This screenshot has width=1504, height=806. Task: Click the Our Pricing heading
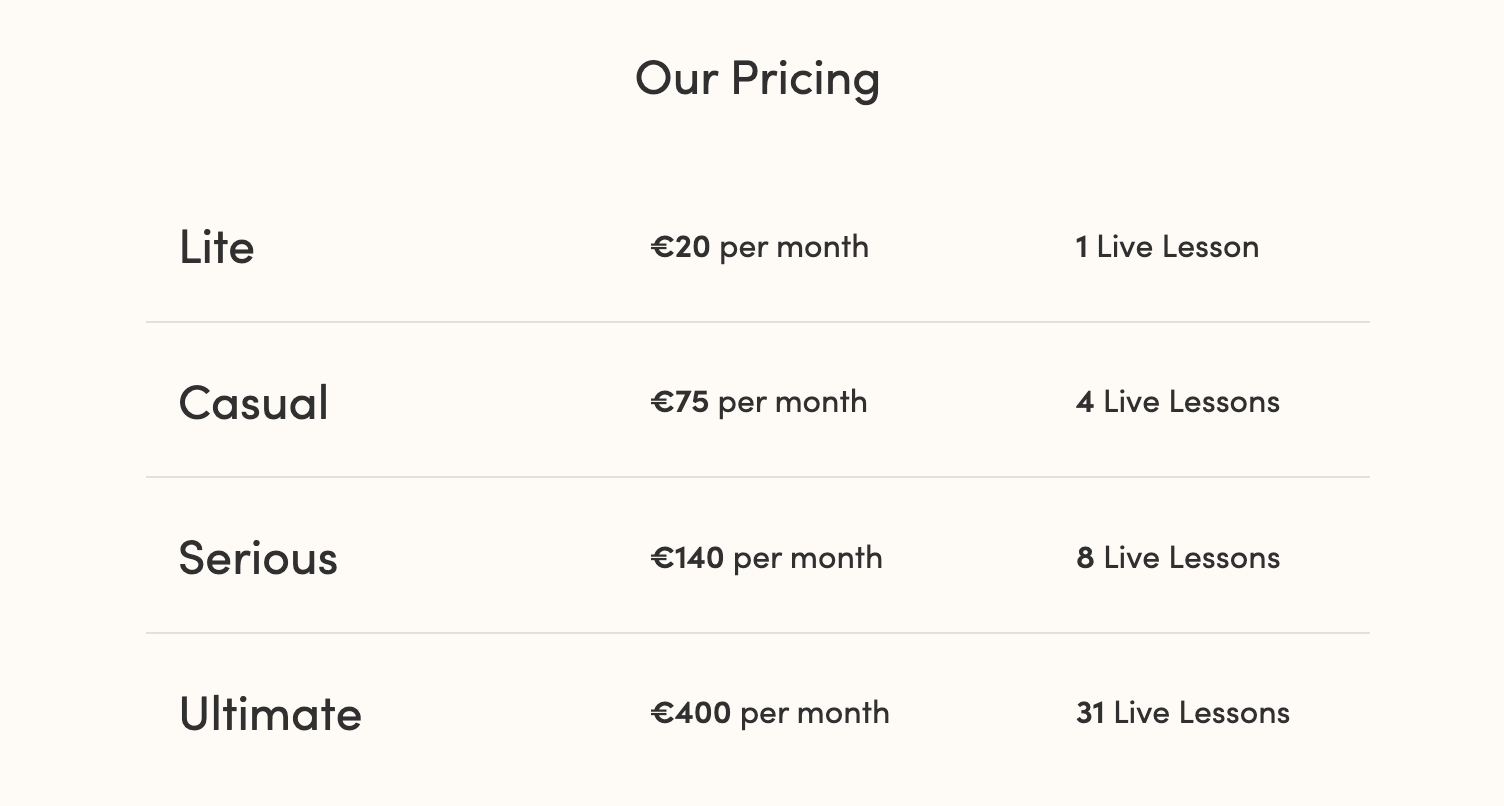[757, 79]
